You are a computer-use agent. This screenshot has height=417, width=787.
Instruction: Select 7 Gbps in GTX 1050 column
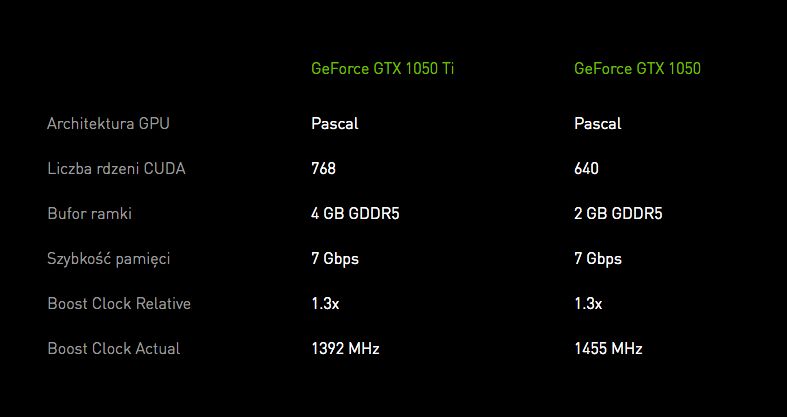pyautogui.click(x=597, y=259)
